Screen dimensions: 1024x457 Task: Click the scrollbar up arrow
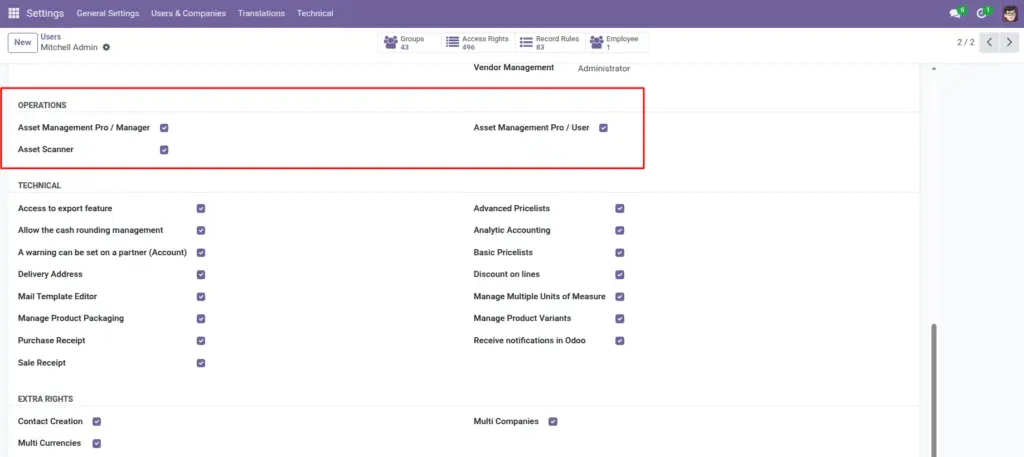933,69
